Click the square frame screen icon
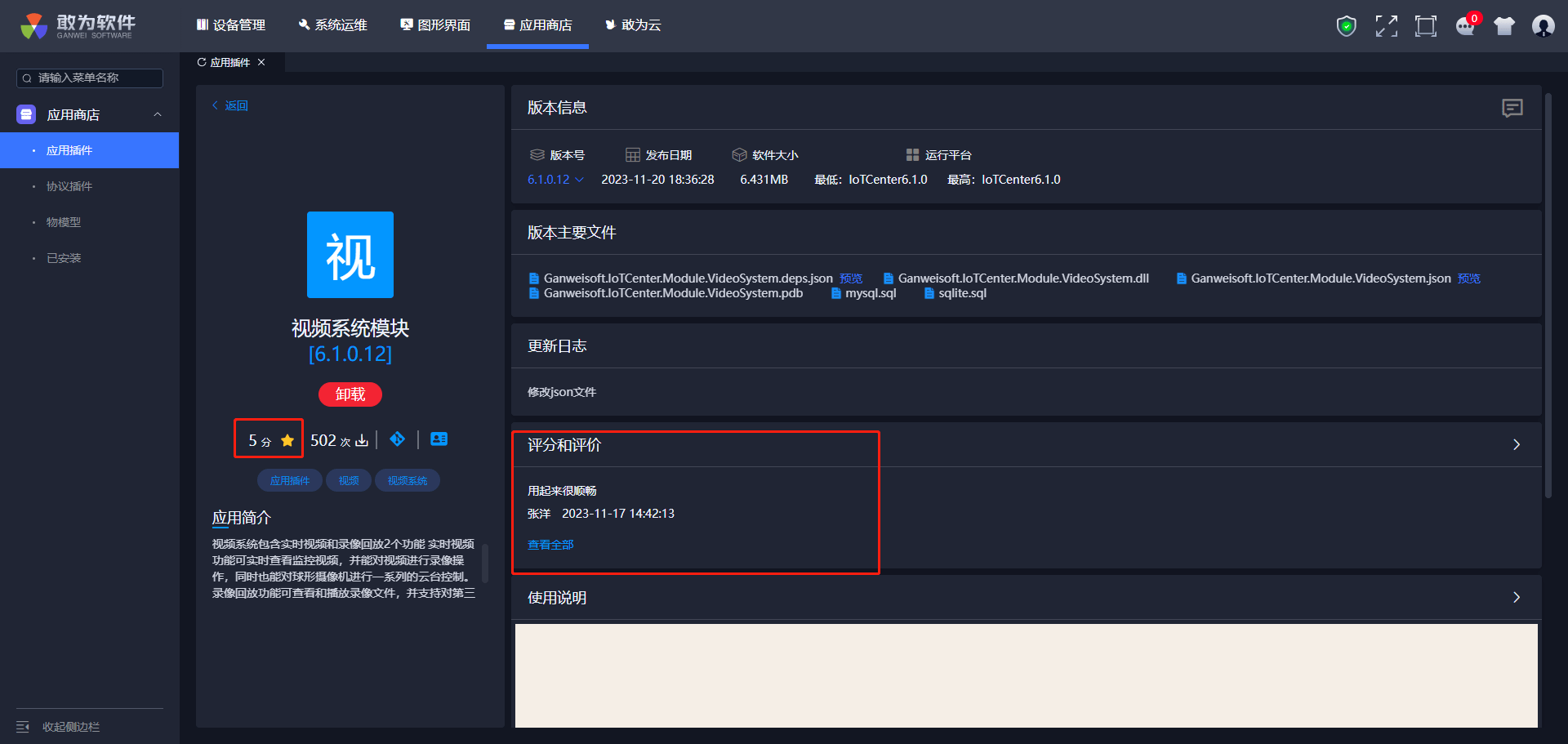 1426,26
